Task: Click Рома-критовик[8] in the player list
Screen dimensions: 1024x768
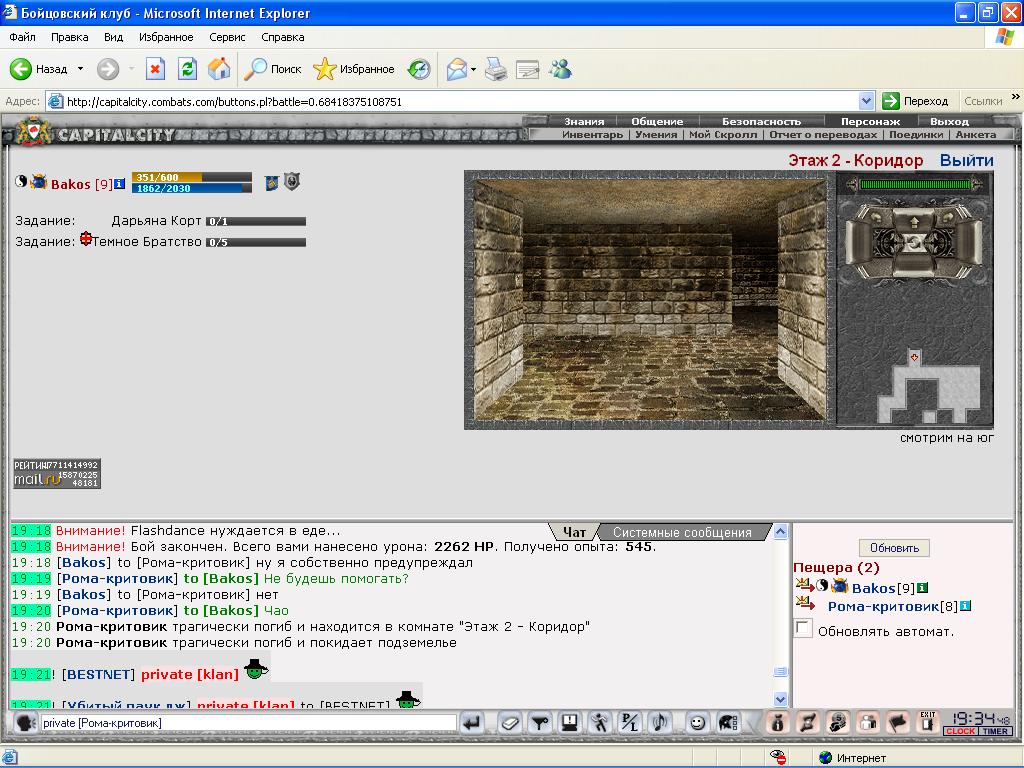Action: [893, 606]
